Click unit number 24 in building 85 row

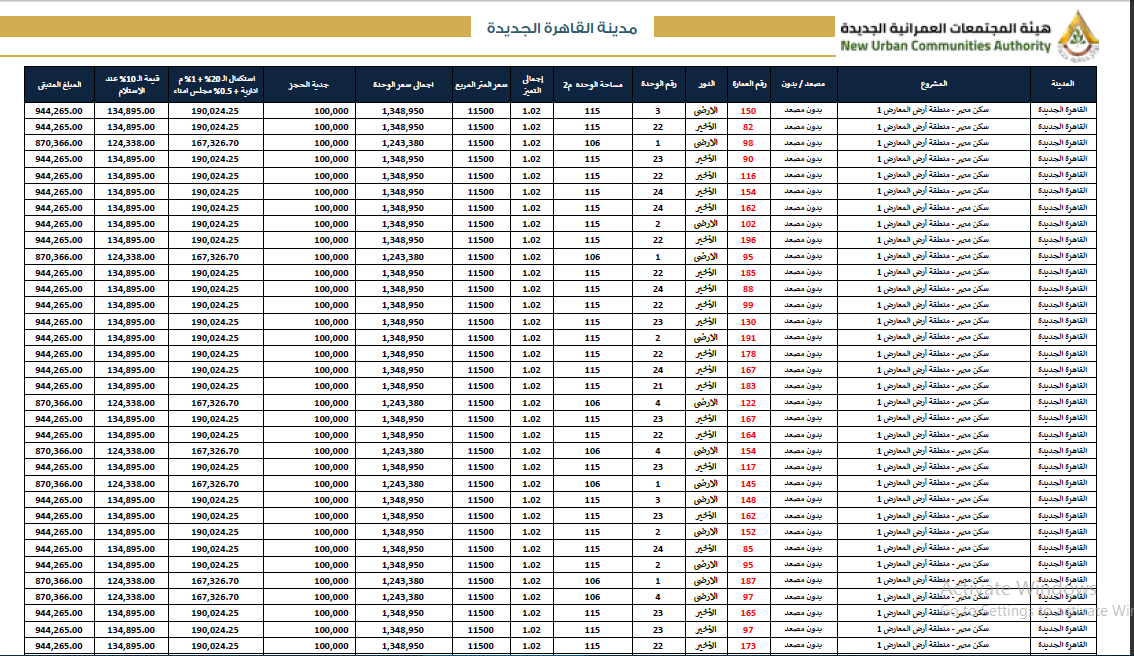(x=657, y=549)
